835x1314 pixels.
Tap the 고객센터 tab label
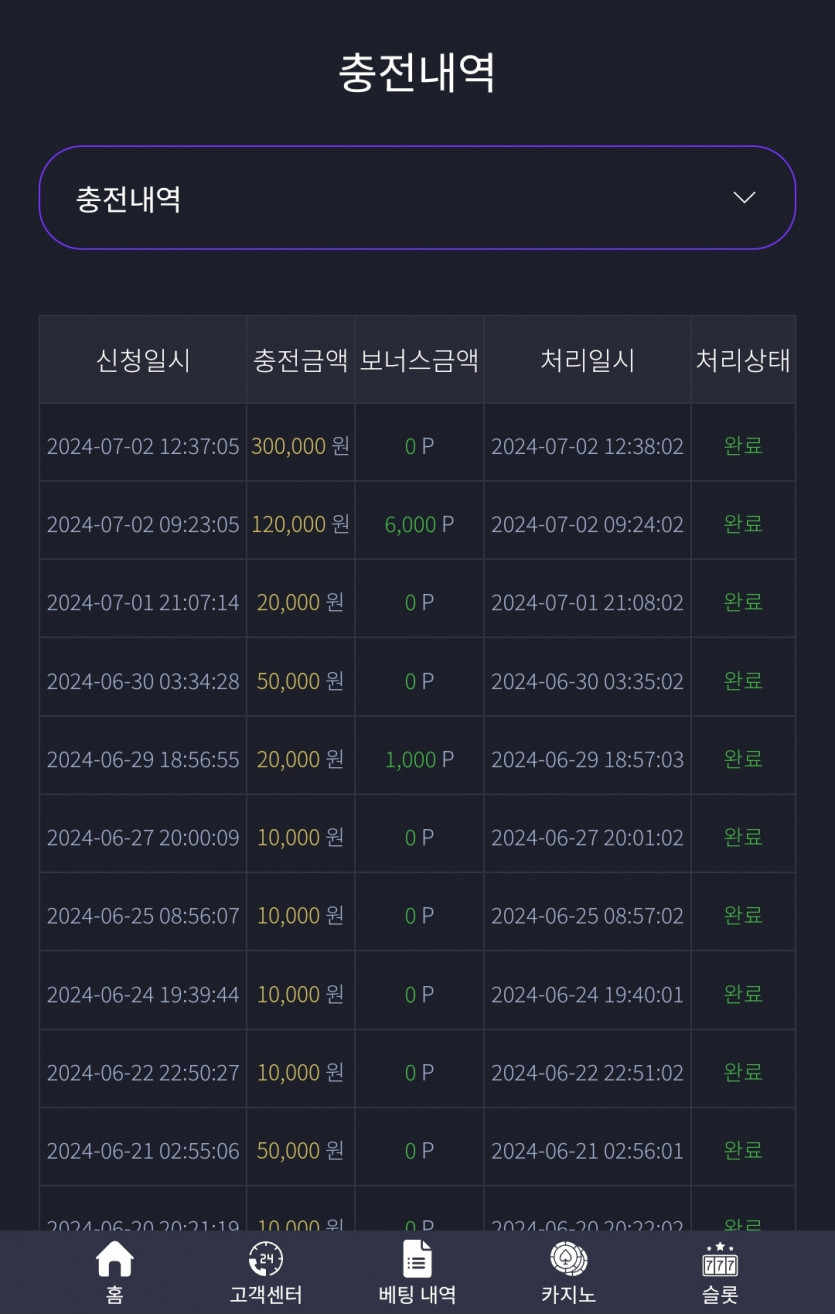point(266,1295)
